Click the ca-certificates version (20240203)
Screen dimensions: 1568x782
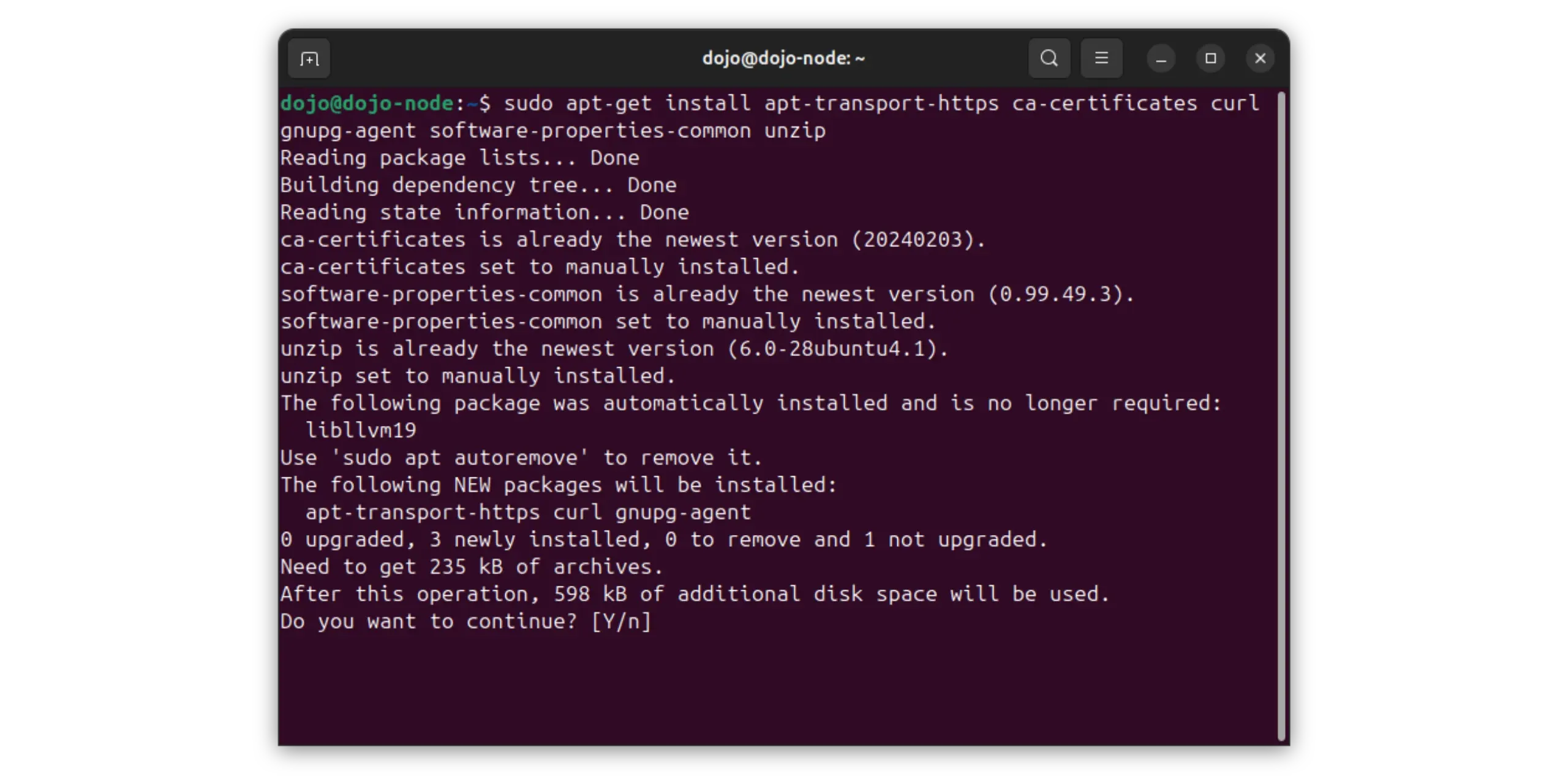point(918,240)
